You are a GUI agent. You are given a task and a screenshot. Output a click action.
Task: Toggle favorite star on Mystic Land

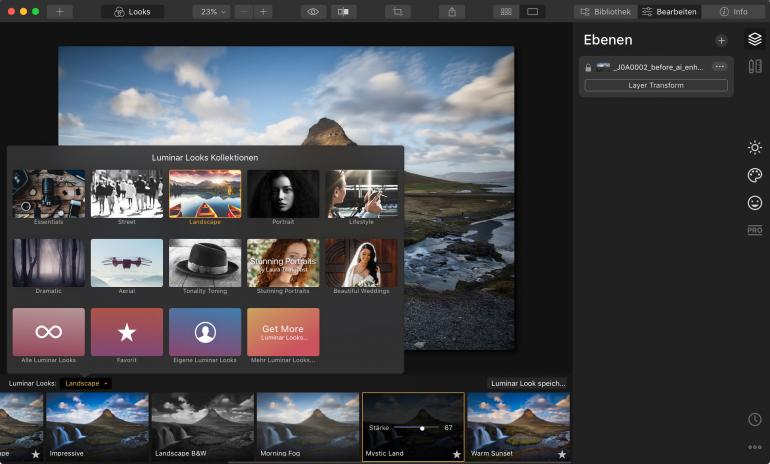[x=457, y=454]
